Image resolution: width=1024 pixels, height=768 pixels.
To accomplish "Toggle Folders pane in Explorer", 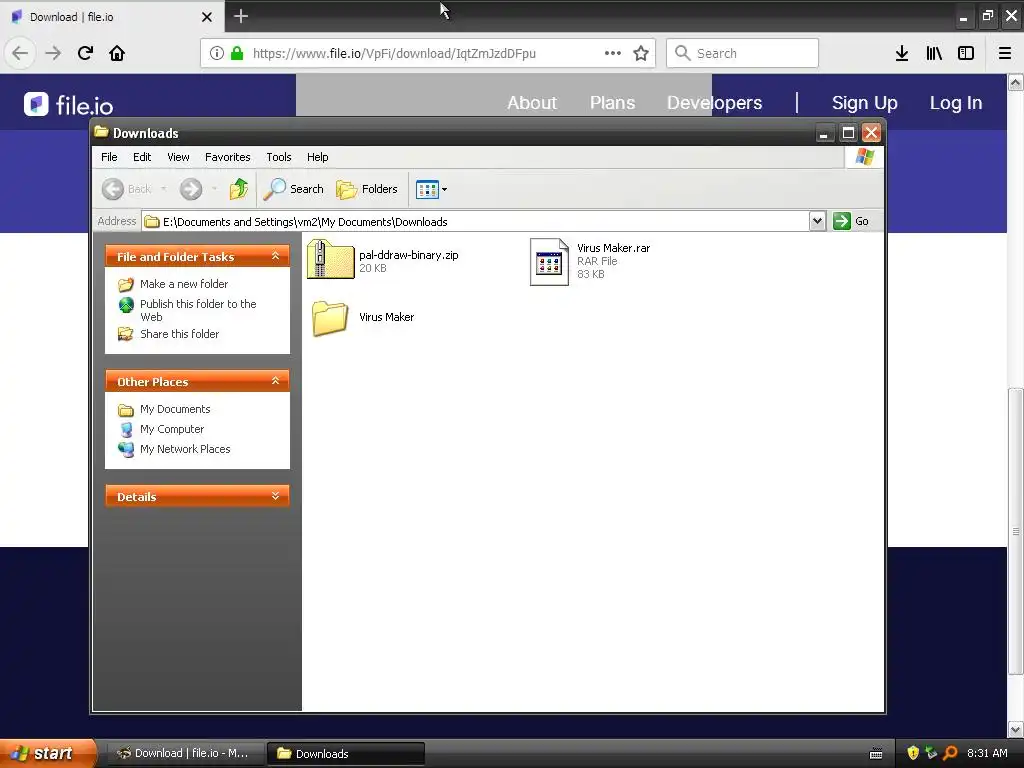I will [367, 189].
